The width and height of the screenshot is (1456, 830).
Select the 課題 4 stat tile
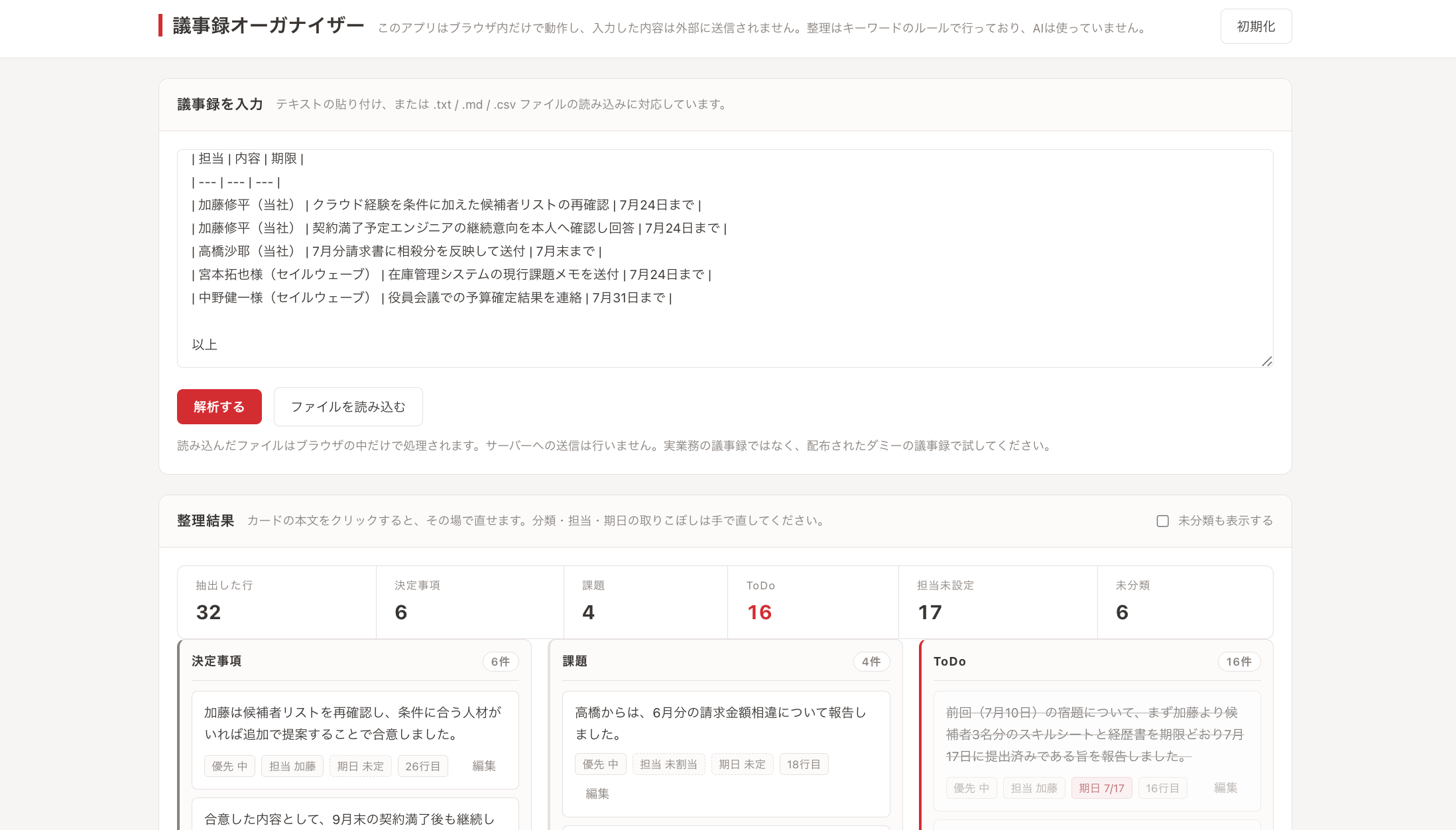(x=645, y=602)
